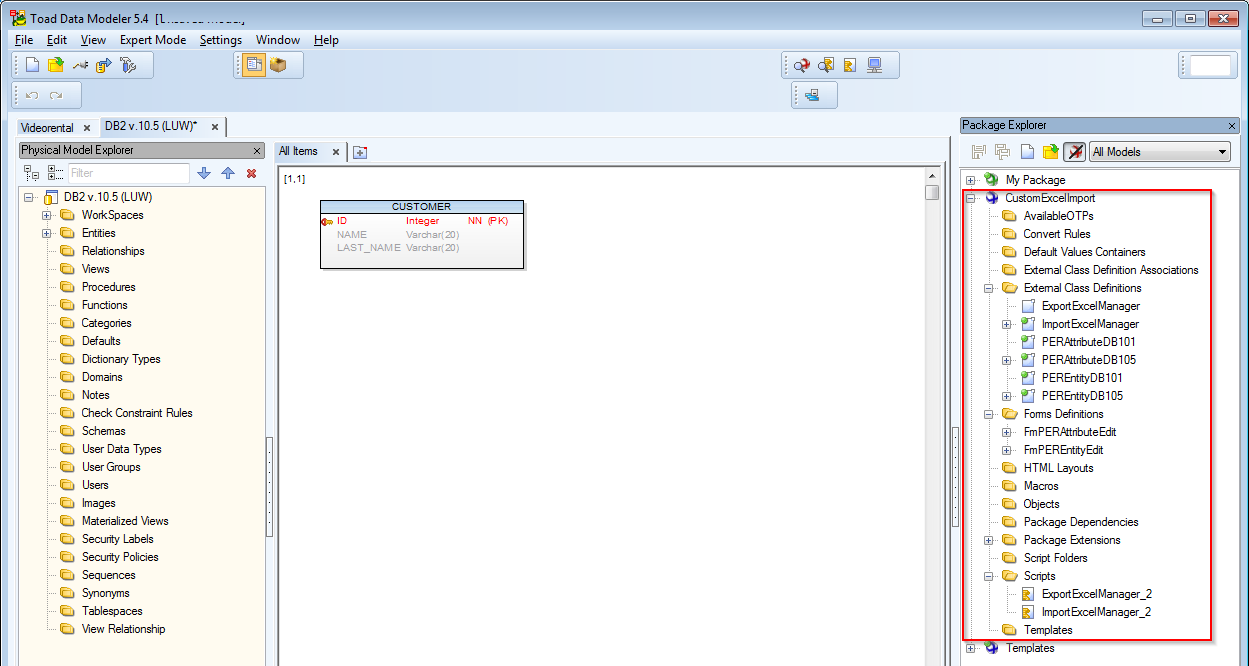
Task: Click the monitor icon in the top toolbar
Action: 875,66
